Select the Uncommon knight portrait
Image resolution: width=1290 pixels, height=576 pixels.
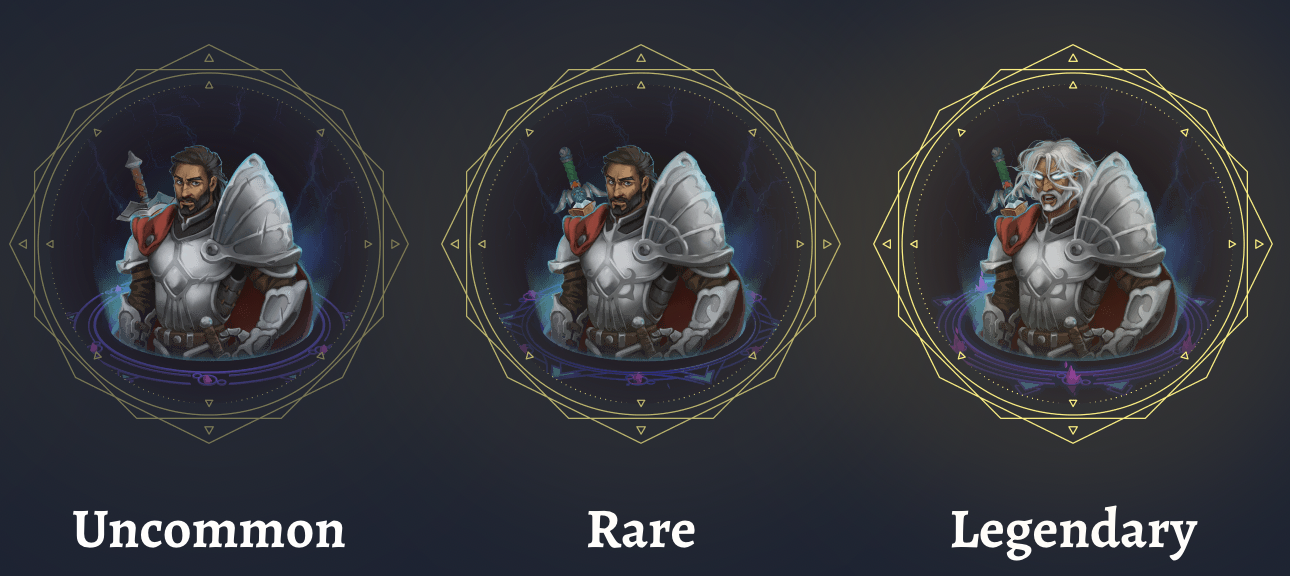[x=209, y=245]
